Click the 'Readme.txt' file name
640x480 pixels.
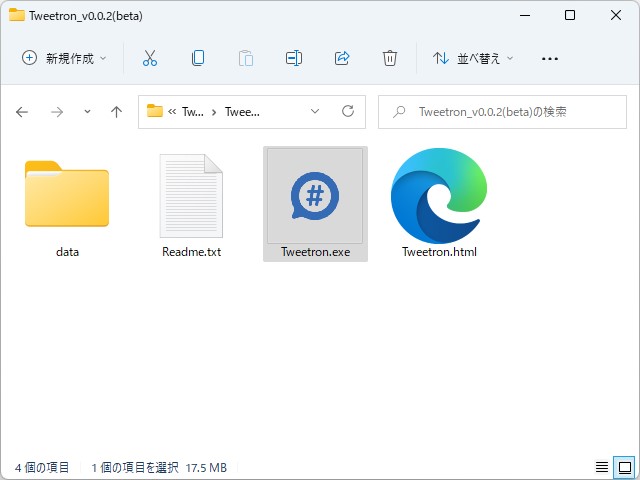(x=191, y=252)
